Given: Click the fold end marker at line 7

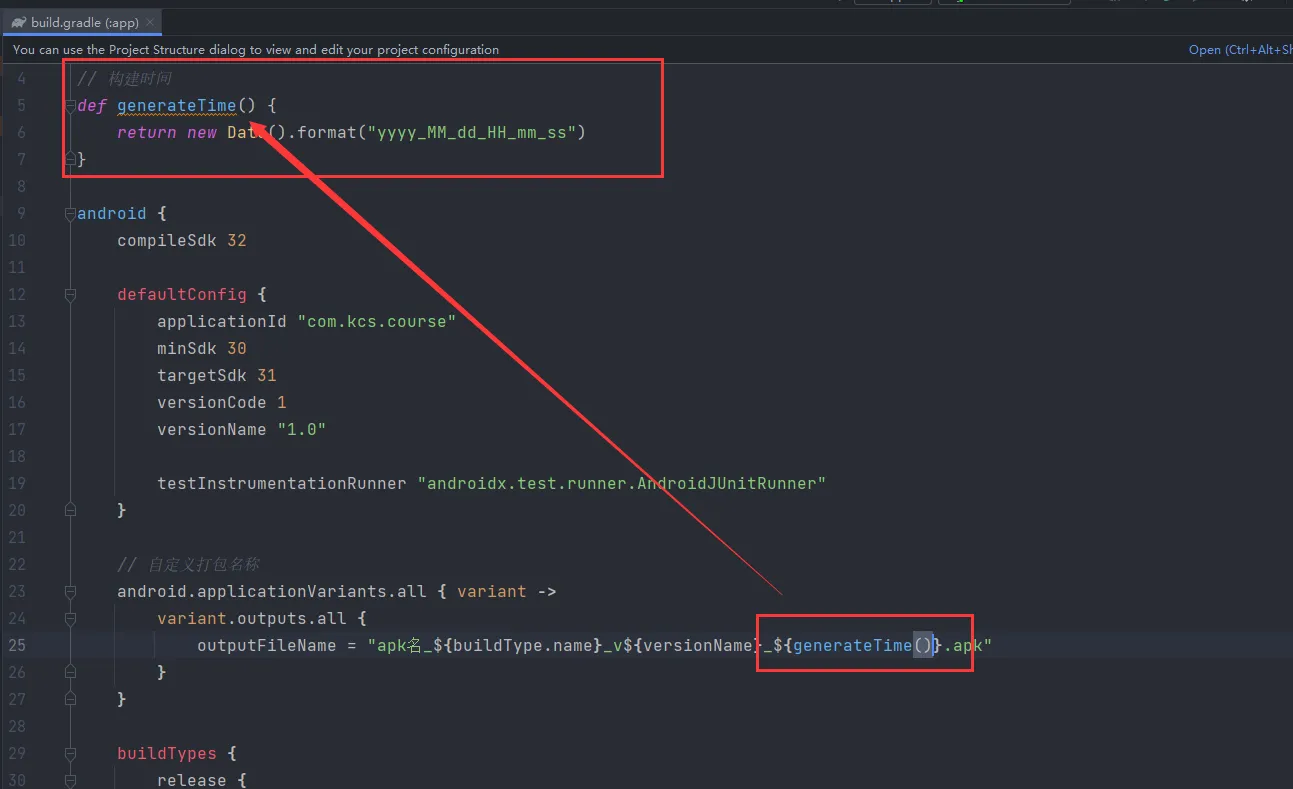Looking at the screenshot, I should [70, 159].
